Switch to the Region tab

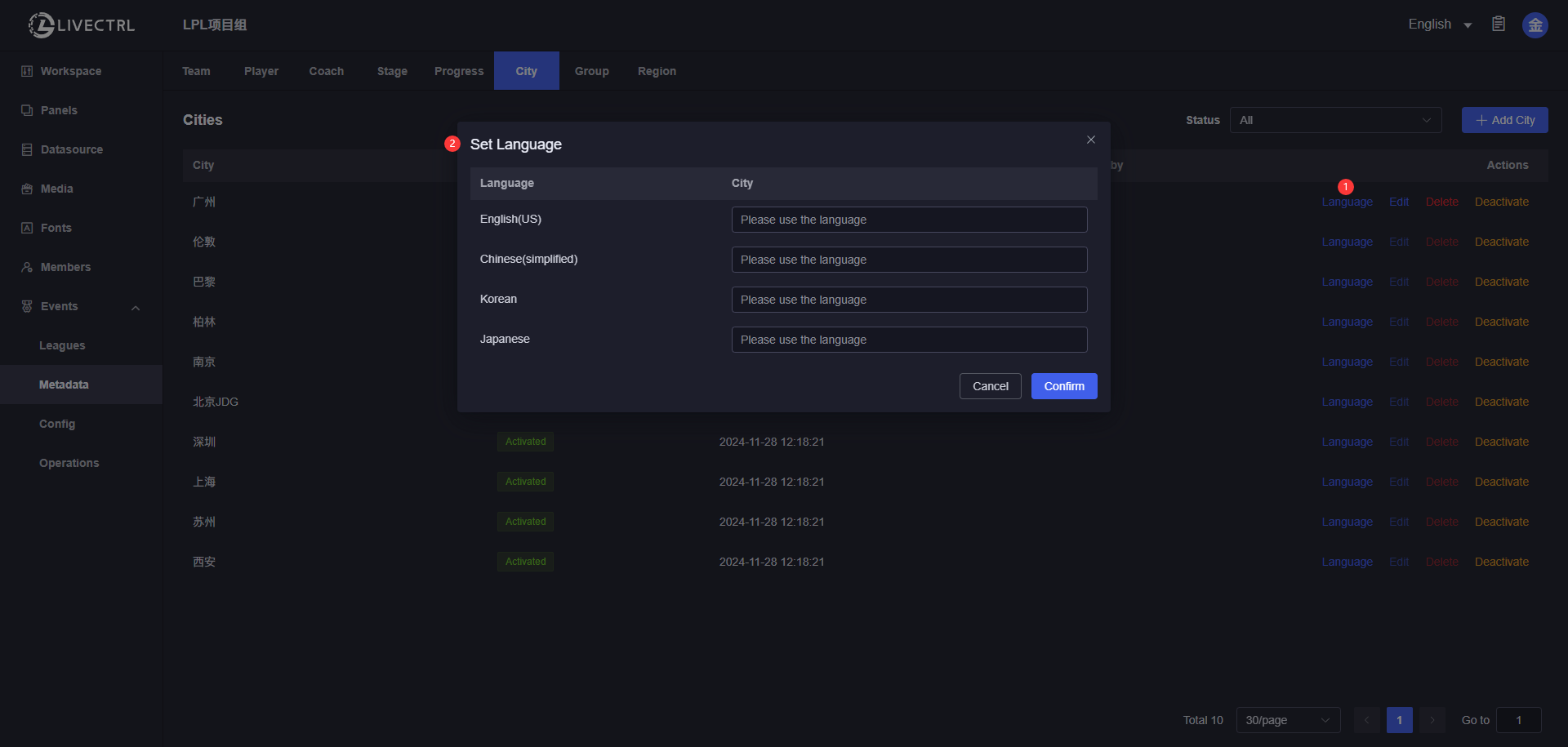pos(657,71)
